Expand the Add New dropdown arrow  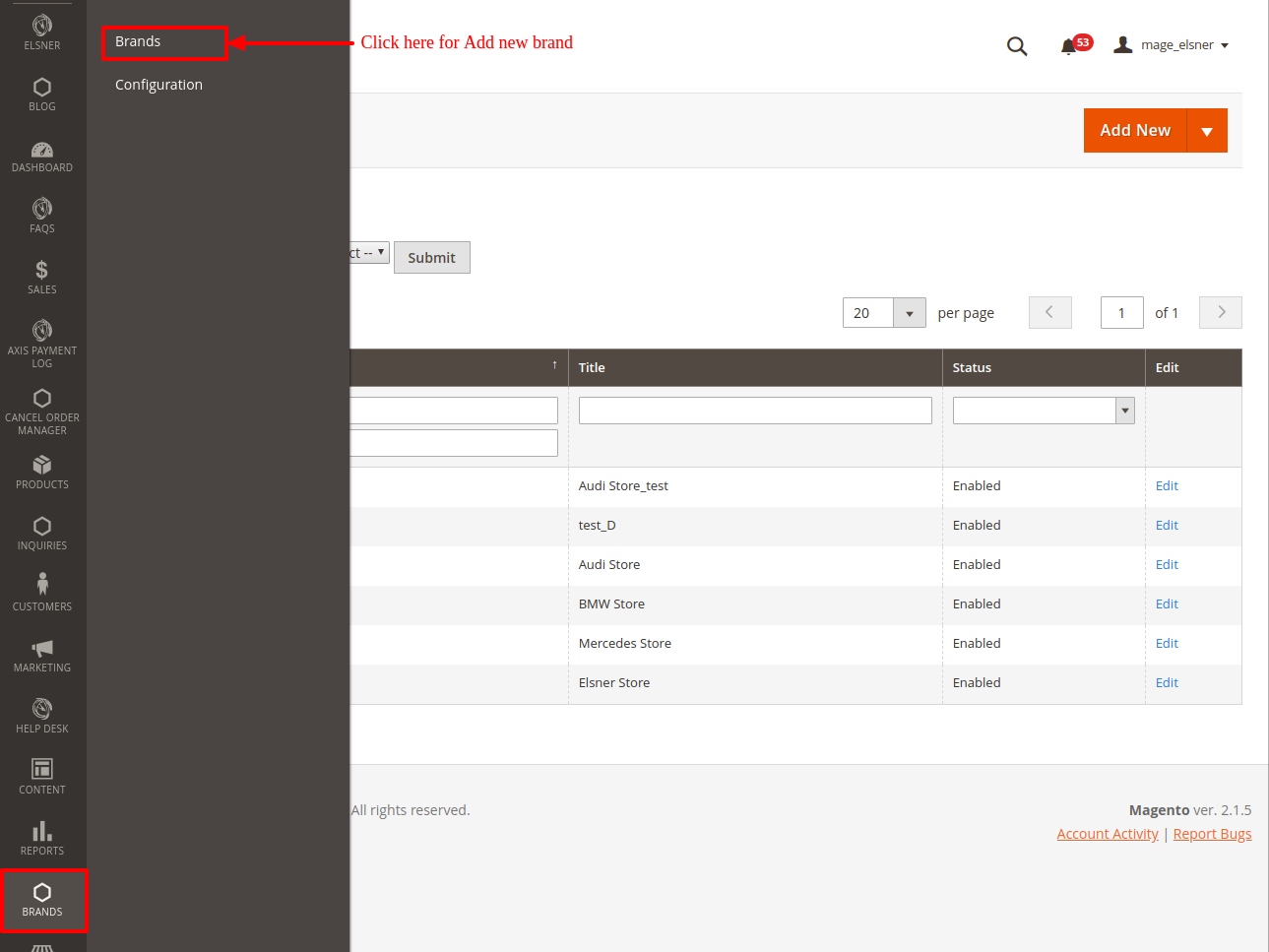[x=1207, y=131]
